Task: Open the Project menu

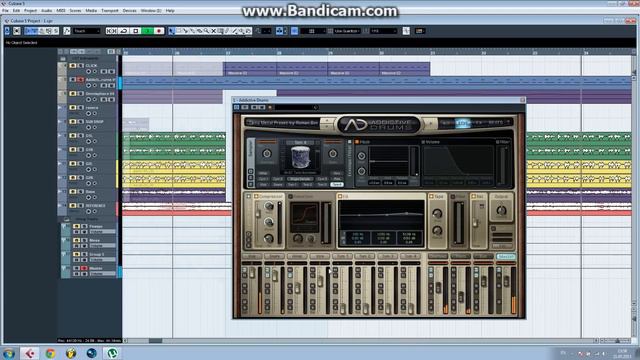Action: click(x=30, y=11)
